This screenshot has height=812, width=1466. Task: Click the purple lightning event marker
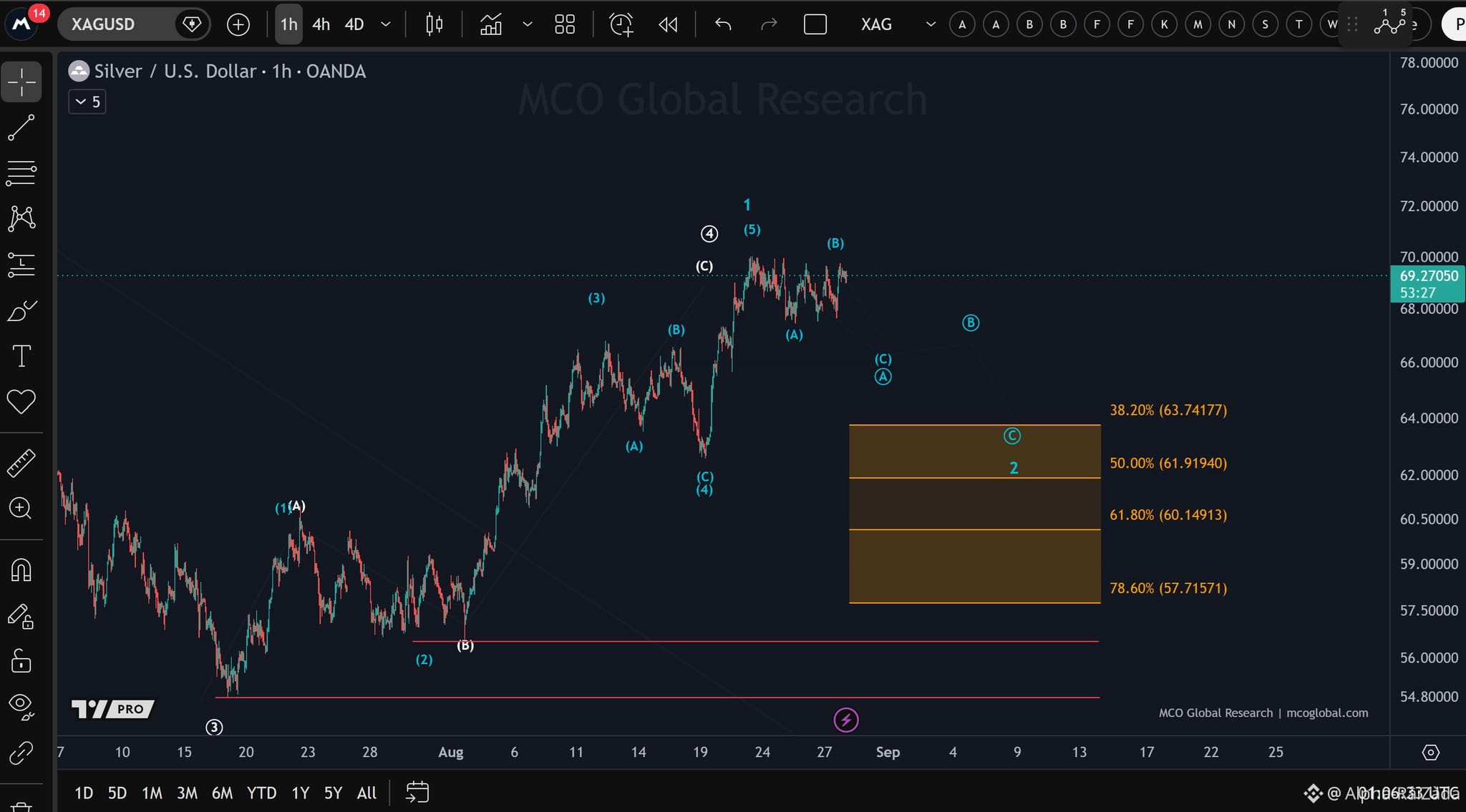pos(846,720)
